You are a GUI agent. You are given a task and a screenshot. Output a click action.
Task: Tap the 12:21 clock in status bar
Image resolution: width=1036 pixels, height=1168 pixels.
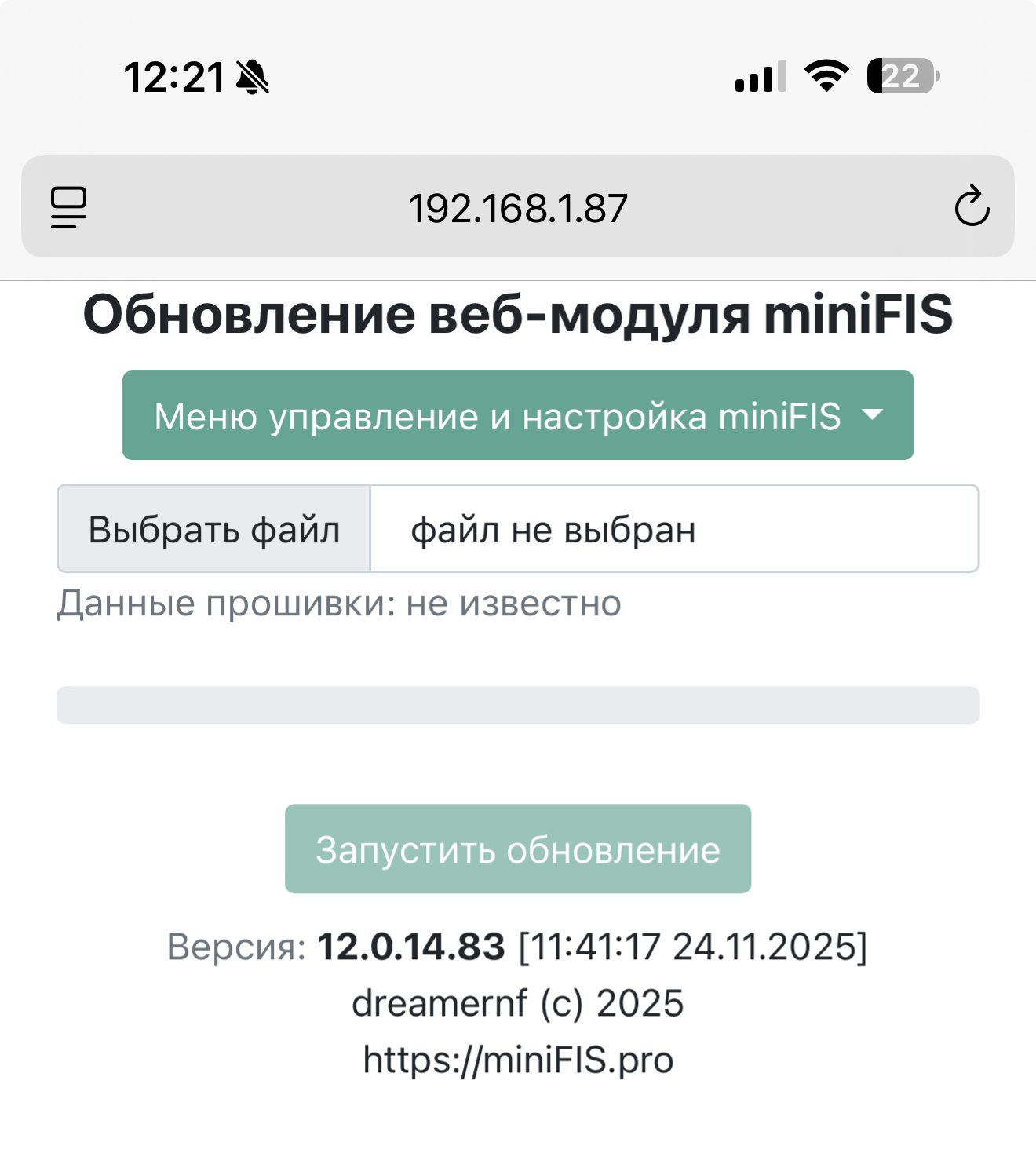[174, 78]
